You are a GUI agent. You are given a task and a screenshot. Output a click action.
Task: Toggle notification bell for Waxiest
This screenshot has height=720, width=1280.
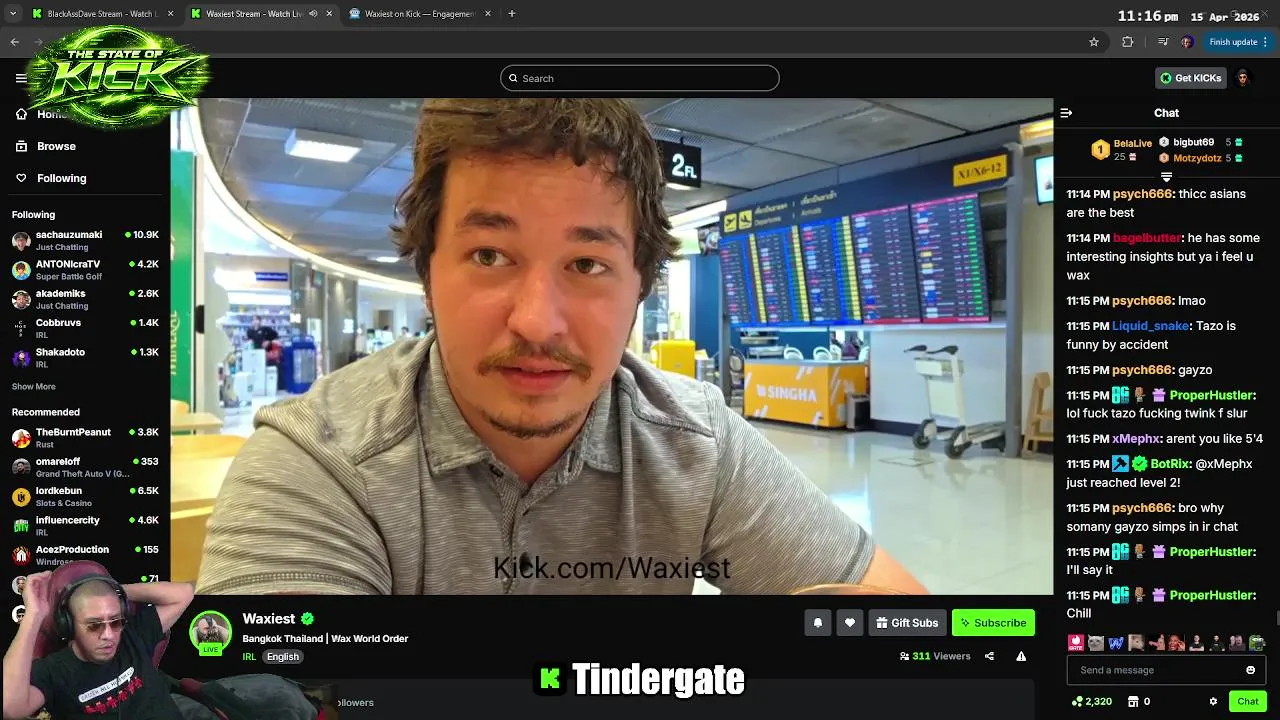click(817, 623)
